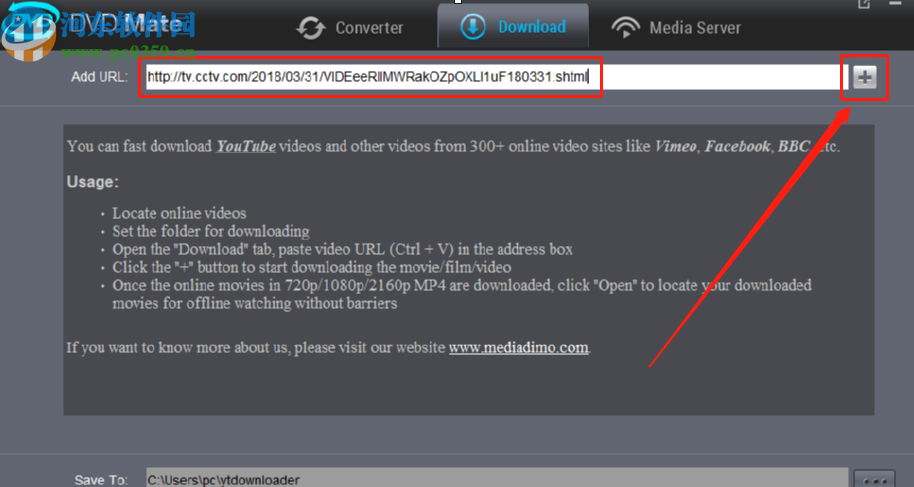Select the 'Set the folder for downloading' line
Viewport: 914px width, 487px height.
point(211,231)
